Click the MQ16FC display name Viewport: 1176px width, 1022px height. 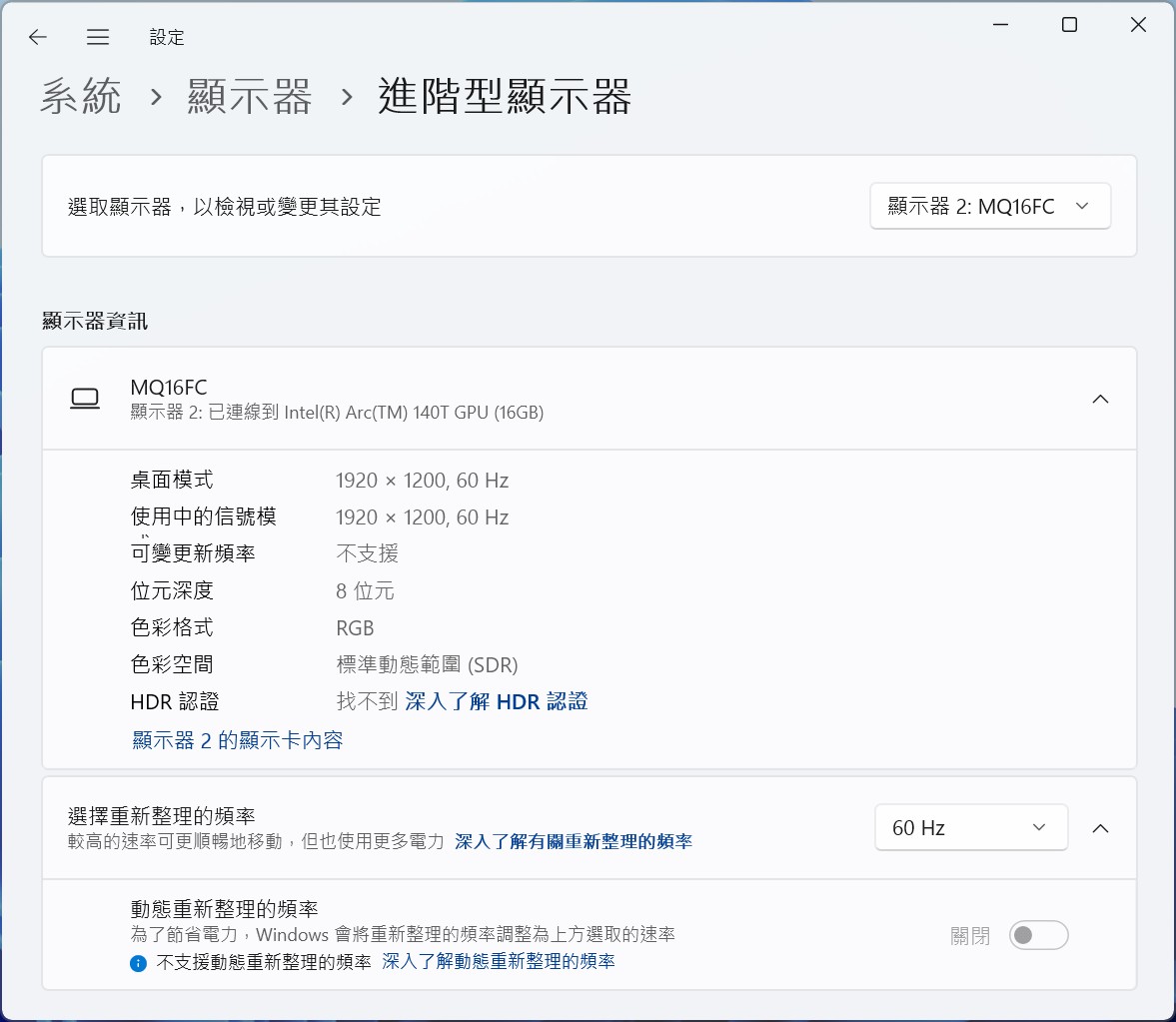[169, 388]
